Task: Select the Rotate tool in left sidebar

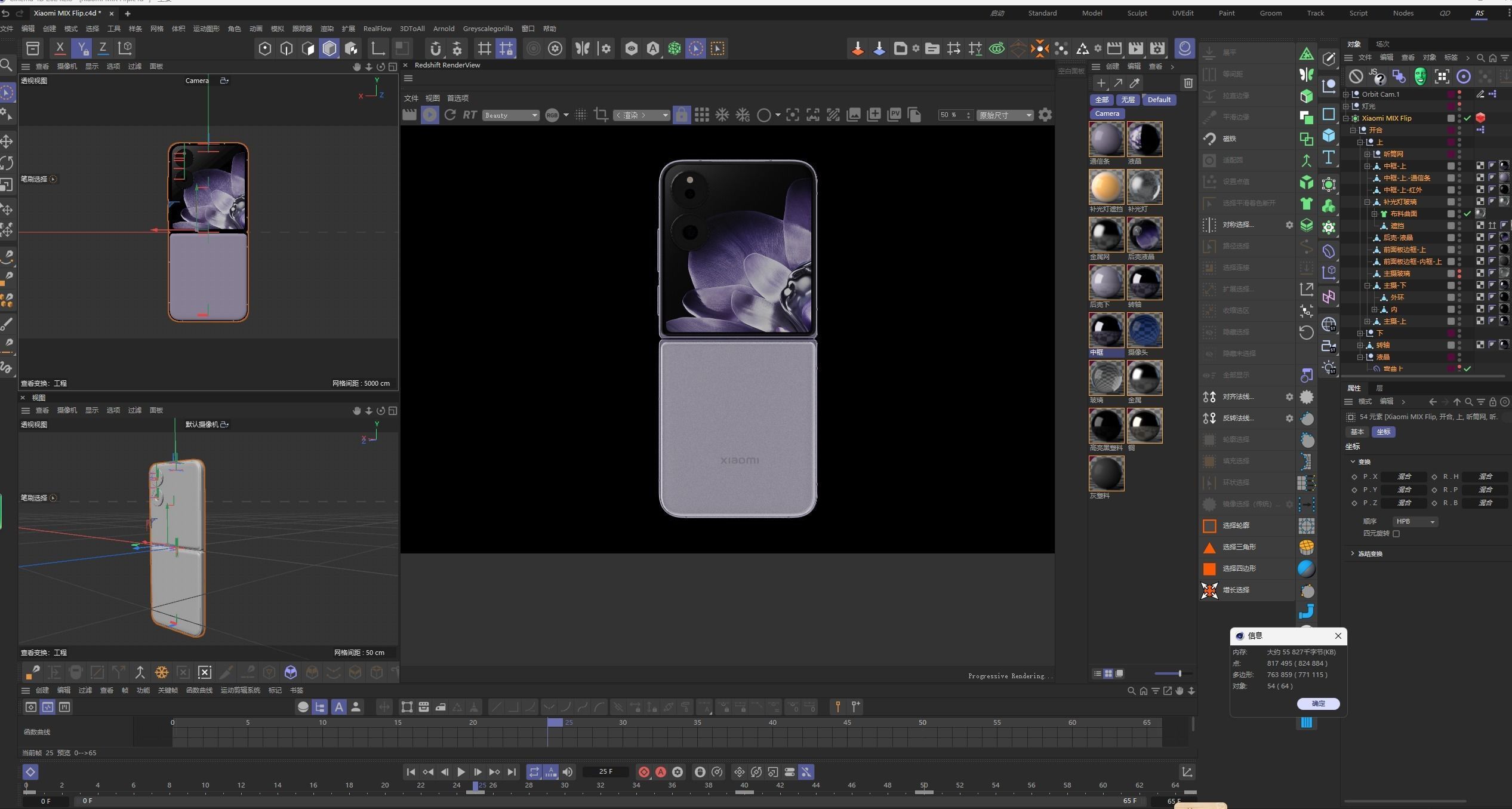Action: tap(7, 163)
